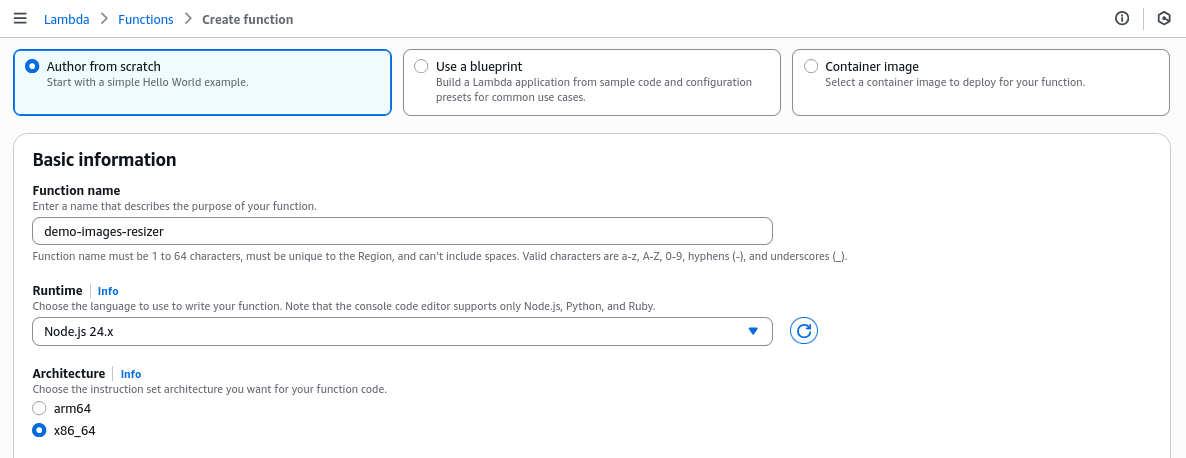This screenshot has height=458, width=1186.
Task: Select the Author from scratch option
Action: [x=33, y=66]
